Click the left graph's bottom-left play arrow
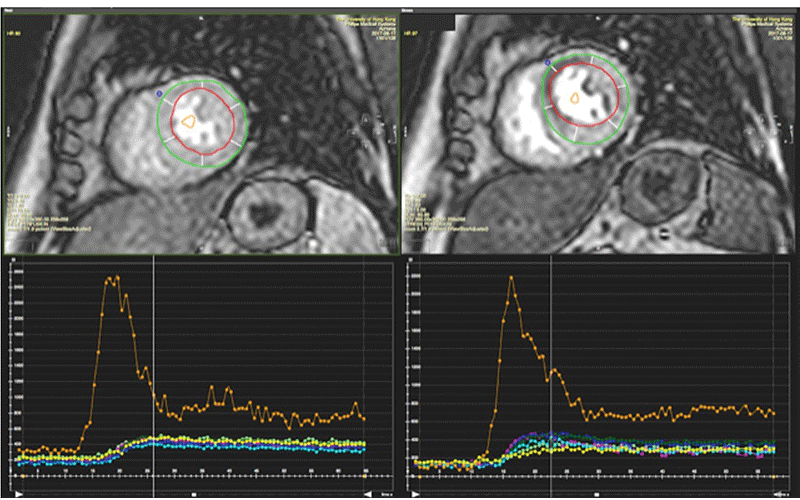 click(17, 492)
